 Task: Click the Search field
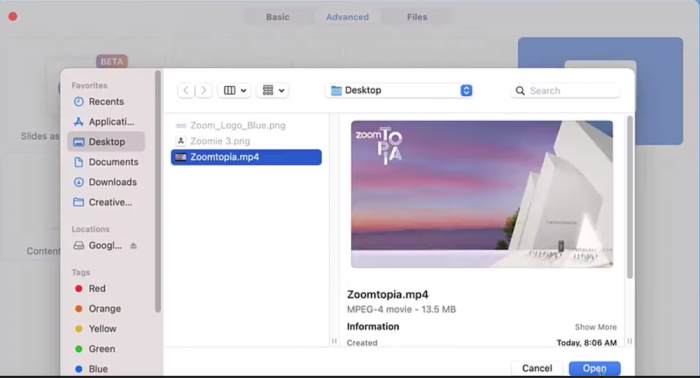(x=566, y=91)
